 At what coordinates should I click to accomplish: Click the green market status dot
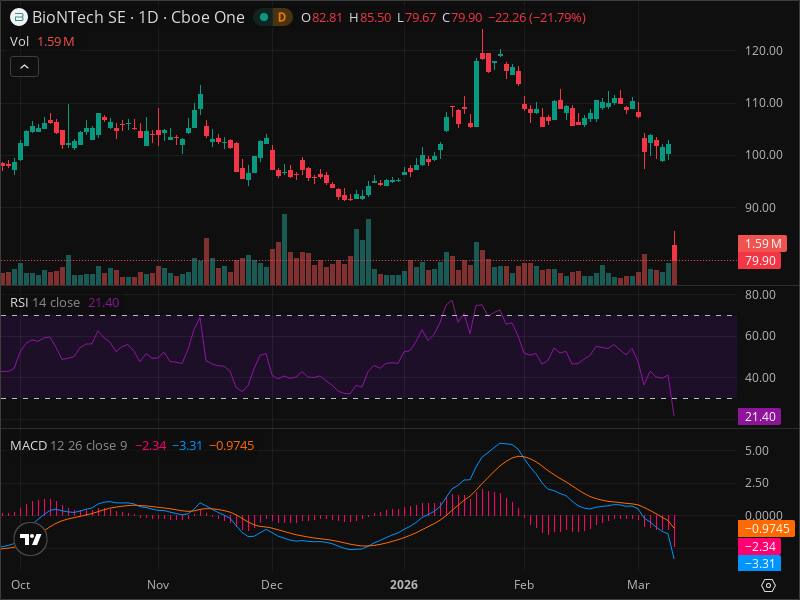pos(264,17)
